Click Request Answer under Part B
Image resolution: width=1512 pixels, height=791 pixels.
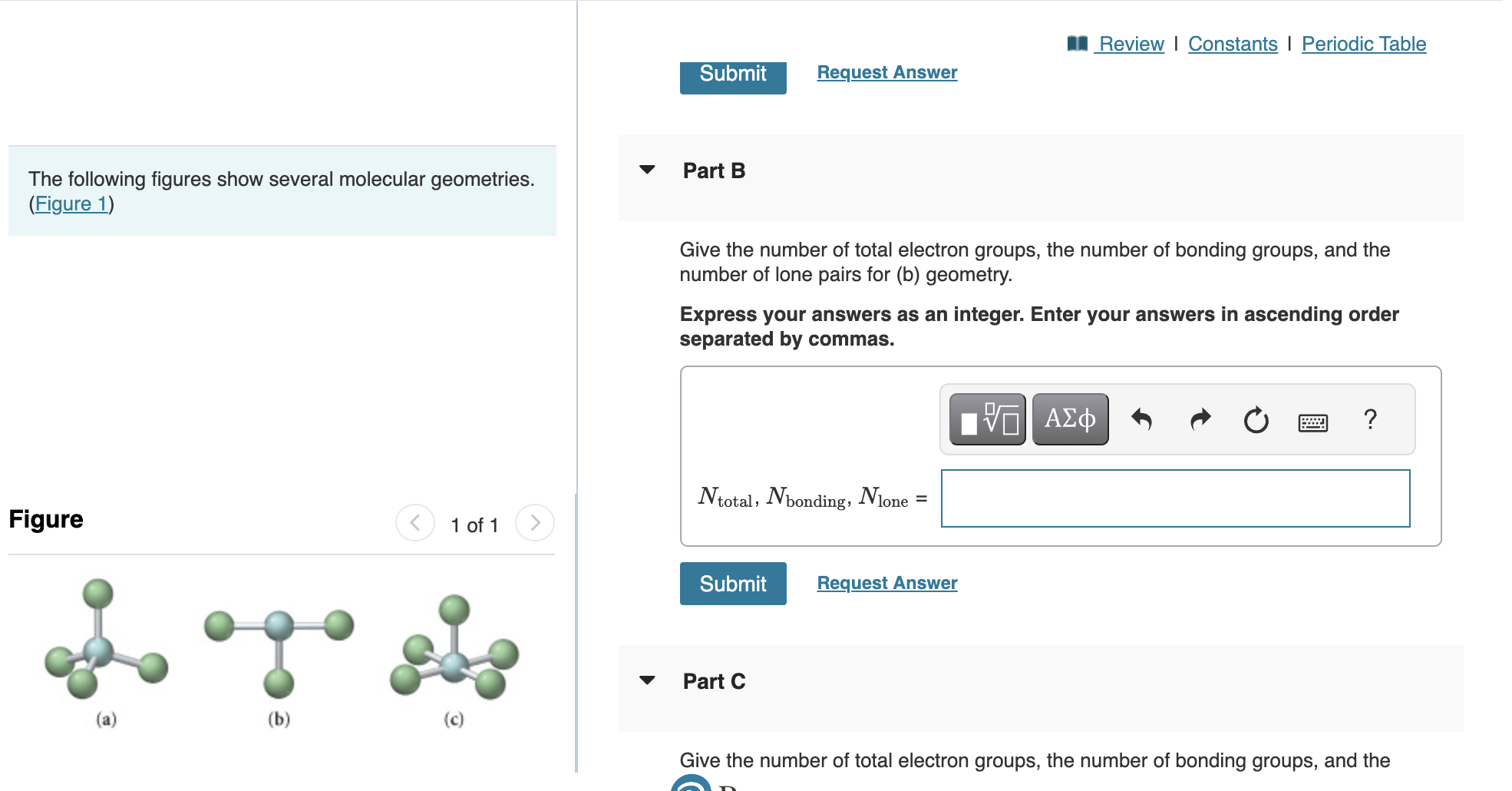pyautogui.click(x=886, y=582)
